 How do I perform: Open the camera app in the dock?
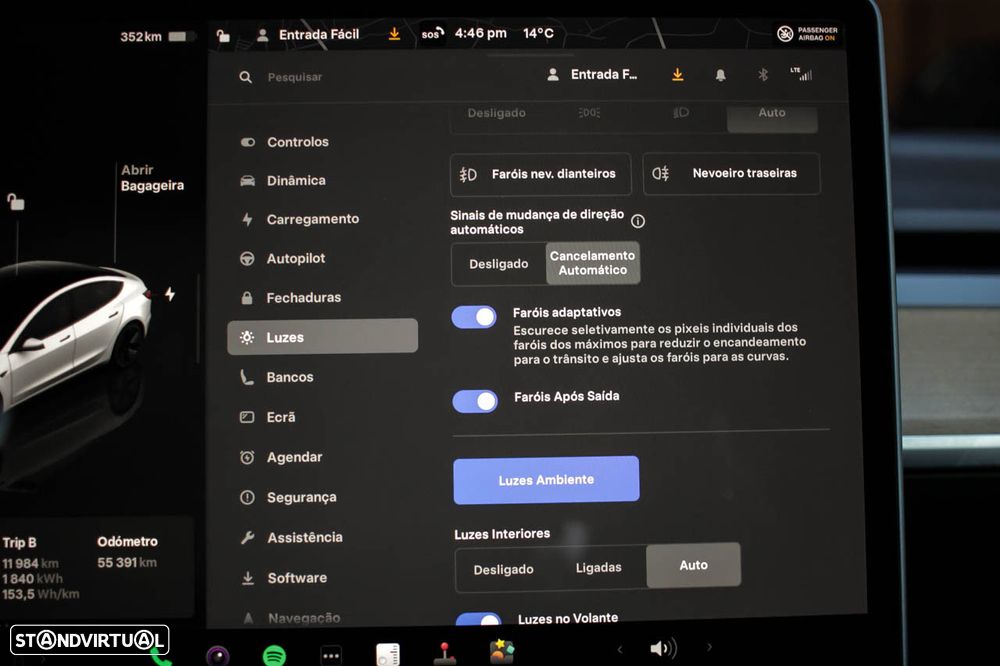point(217,656)
